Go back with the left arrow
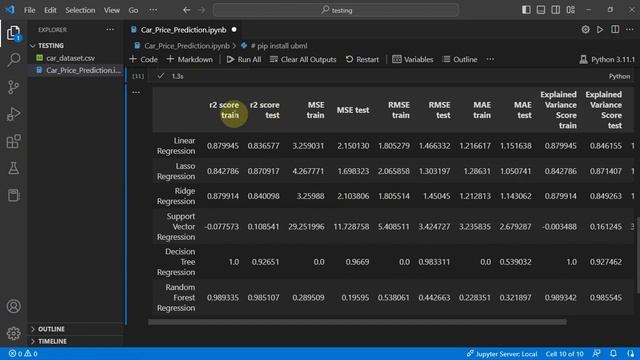The image size is (640, 360). (x=187, y=10)
